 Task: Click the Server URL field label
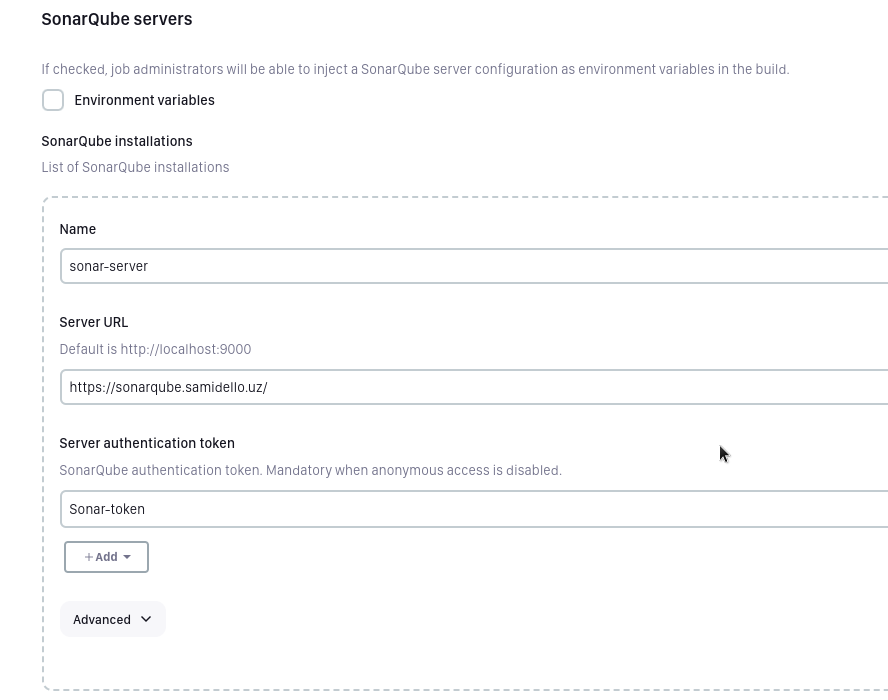click(x=94, y=322)
